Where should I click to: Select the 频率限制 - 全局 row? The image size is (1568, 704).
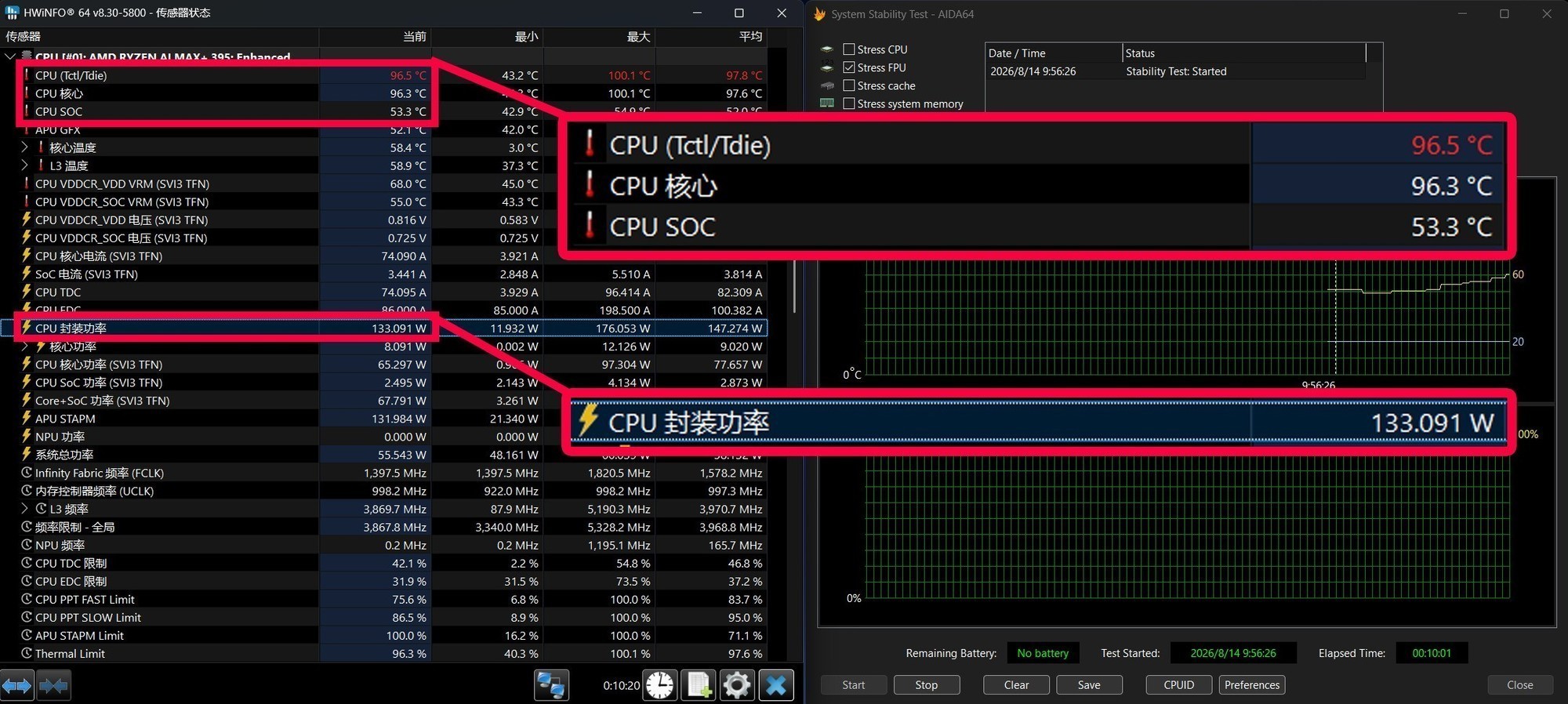[x=383, y=527]
